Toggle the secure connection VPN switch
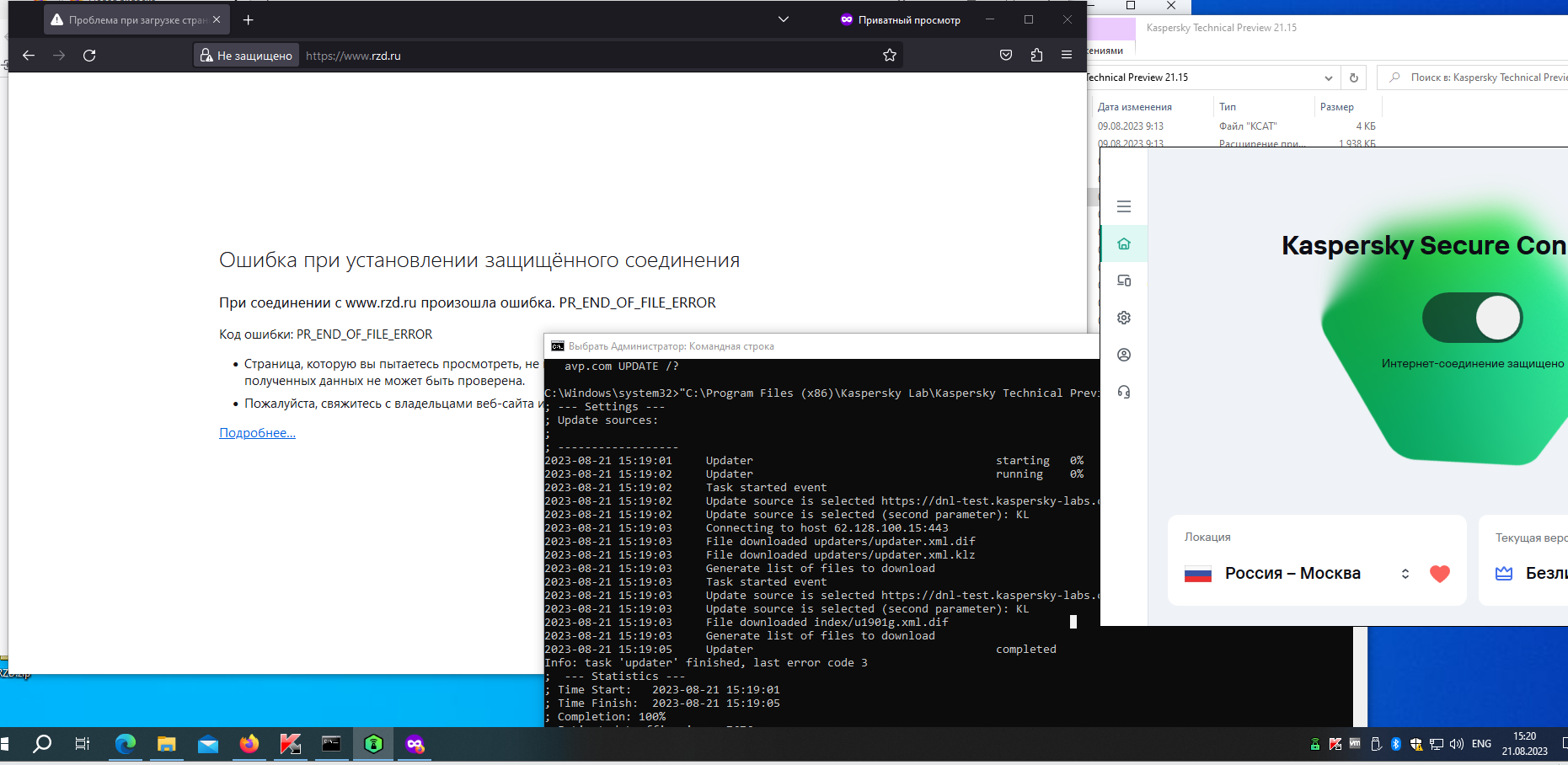 click(x=1472, y=318)
